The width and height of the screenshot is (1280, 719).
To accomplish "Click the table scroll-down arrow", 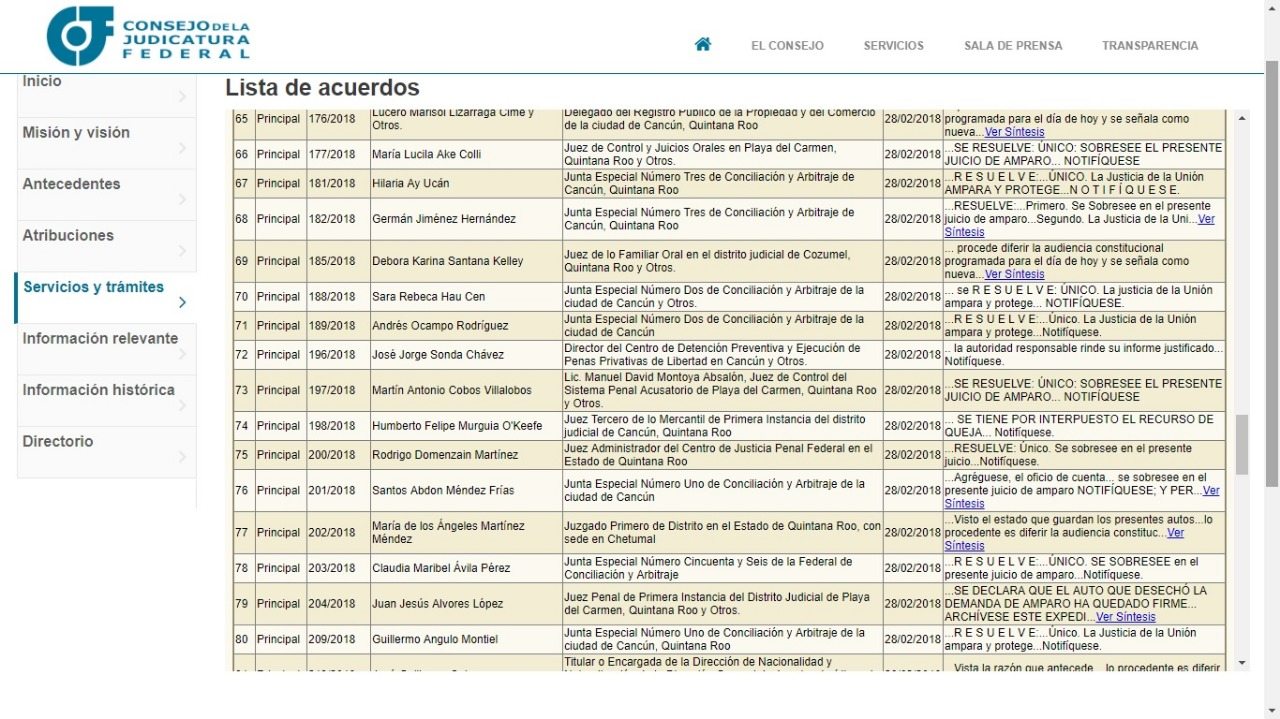I will [1242, 663].
